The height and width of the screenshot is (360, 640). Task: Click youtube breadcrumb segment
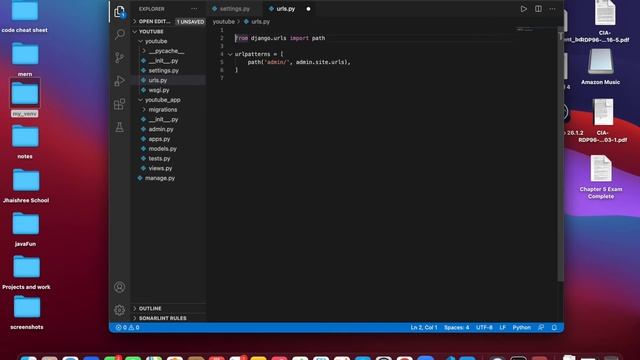(224, 22)
